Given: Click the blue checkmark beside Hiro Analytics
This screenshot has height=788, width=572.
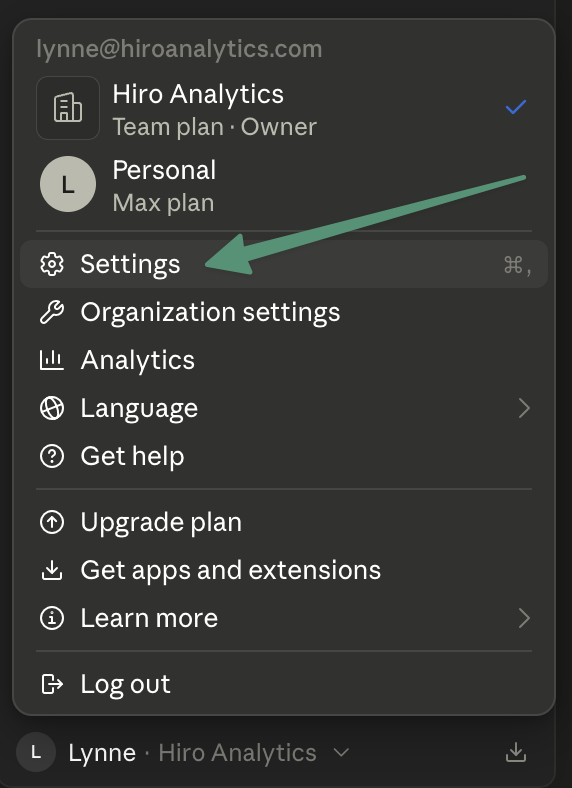Looking at the screenshot, I should pyautogui.click(x=516, y=107).
